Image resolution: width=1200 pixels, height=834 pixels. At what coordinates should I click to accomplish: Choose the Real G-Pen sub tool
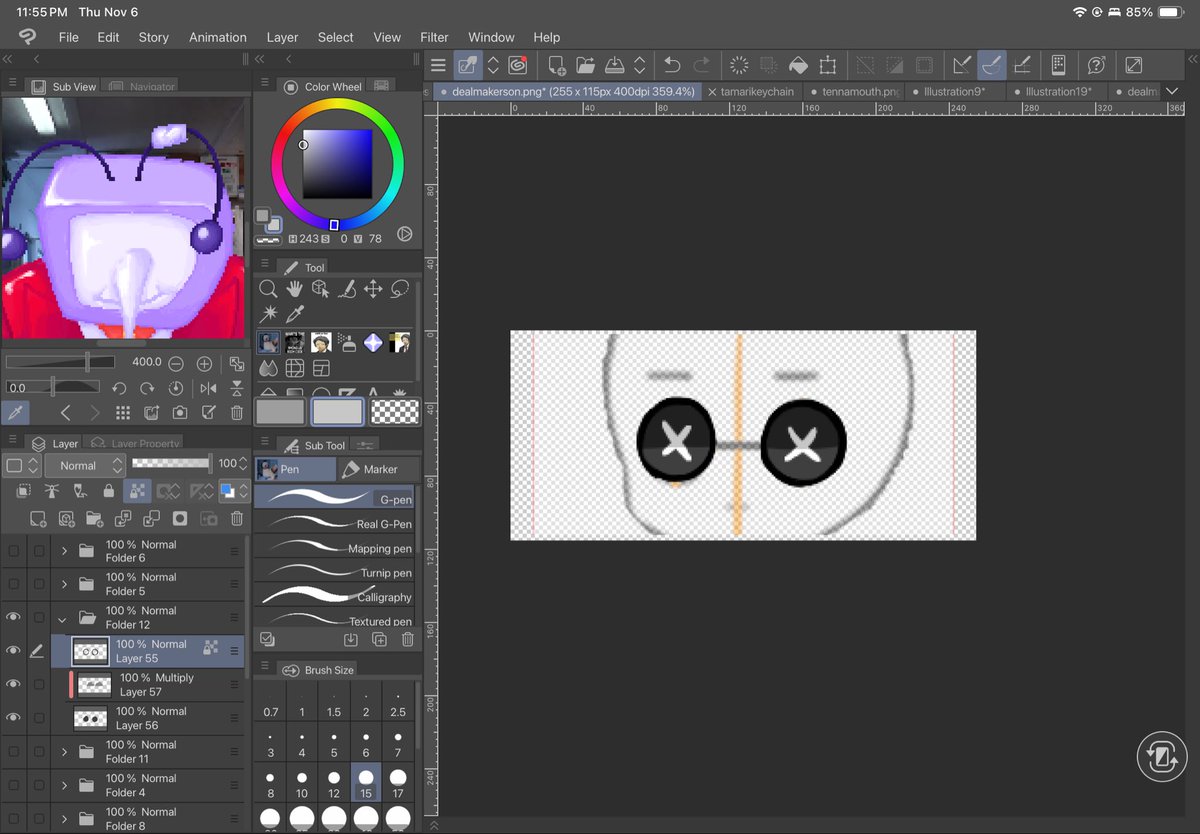click(x=333, y=522)
